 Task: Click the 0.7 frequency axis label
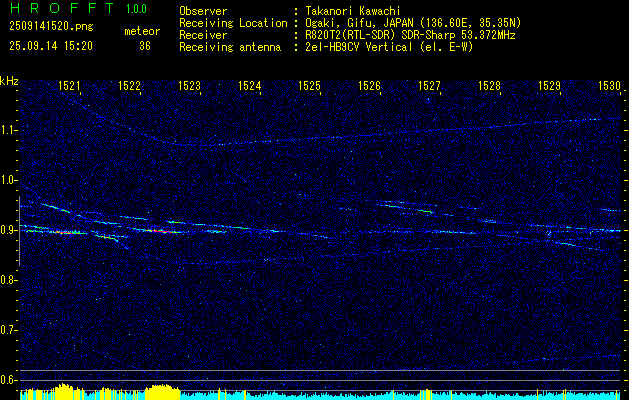(9, 330)
